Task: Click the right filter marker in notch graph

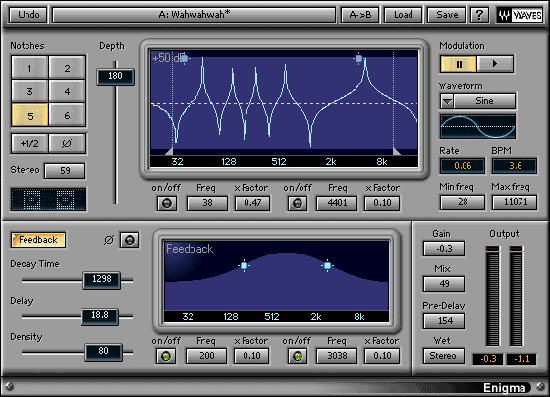Action: click(358, 59)
